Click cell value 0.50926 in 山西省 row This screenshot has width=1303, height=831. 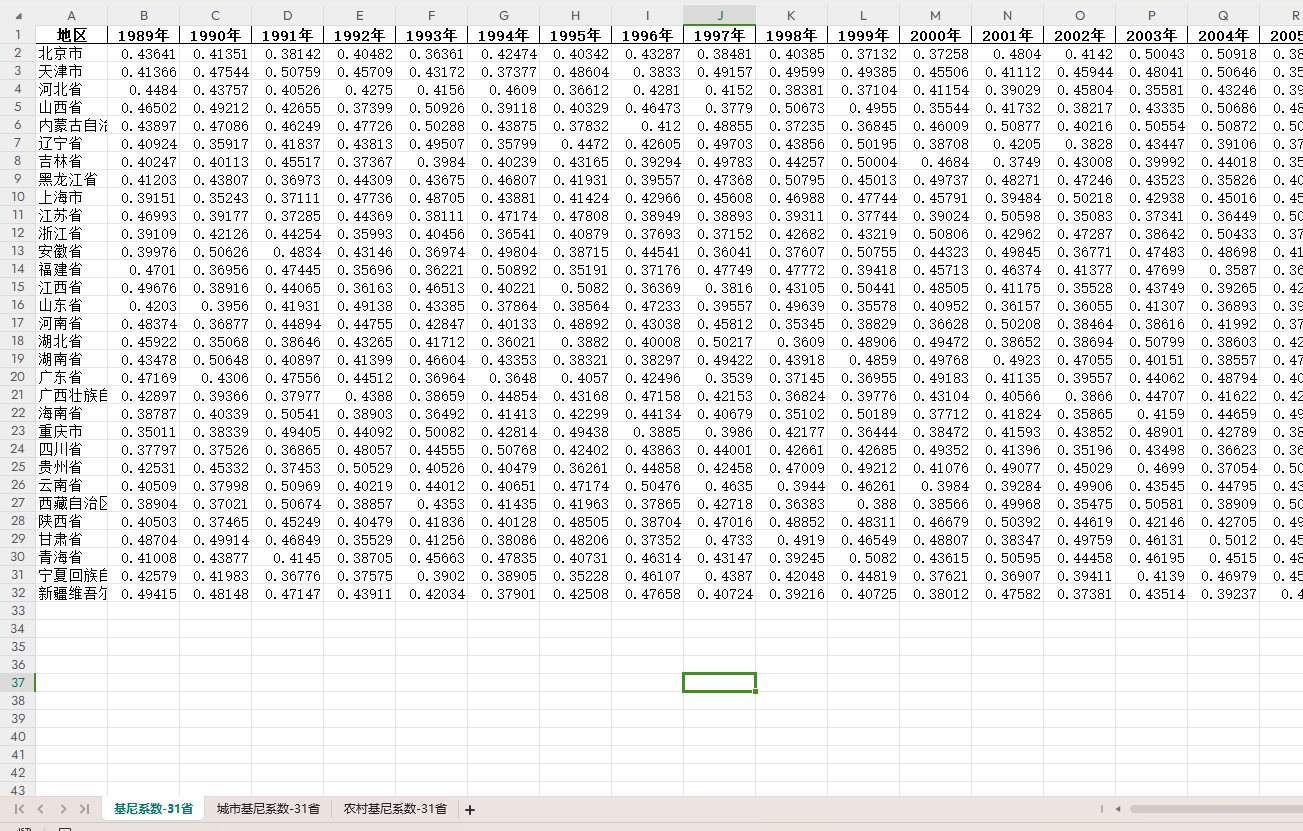(x=431, y=106)
